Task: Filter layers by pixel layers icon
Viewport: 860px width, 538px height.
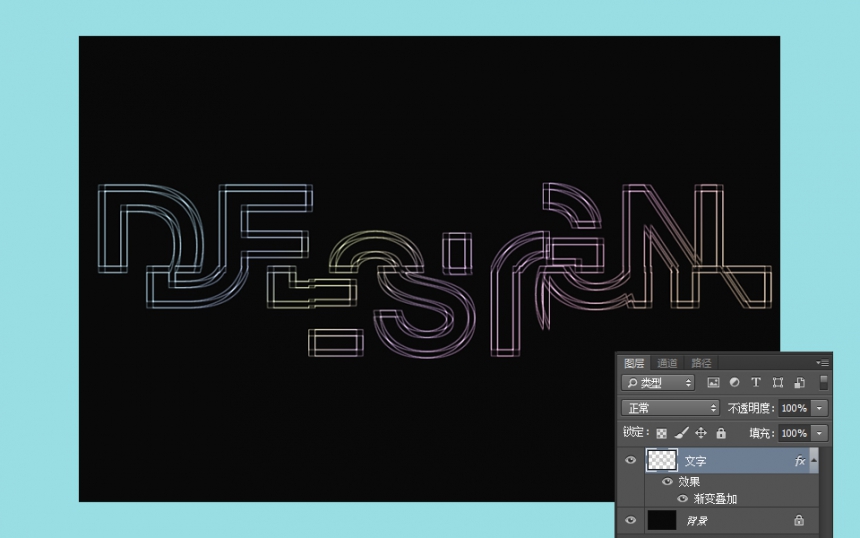Action: coord(713,383)
